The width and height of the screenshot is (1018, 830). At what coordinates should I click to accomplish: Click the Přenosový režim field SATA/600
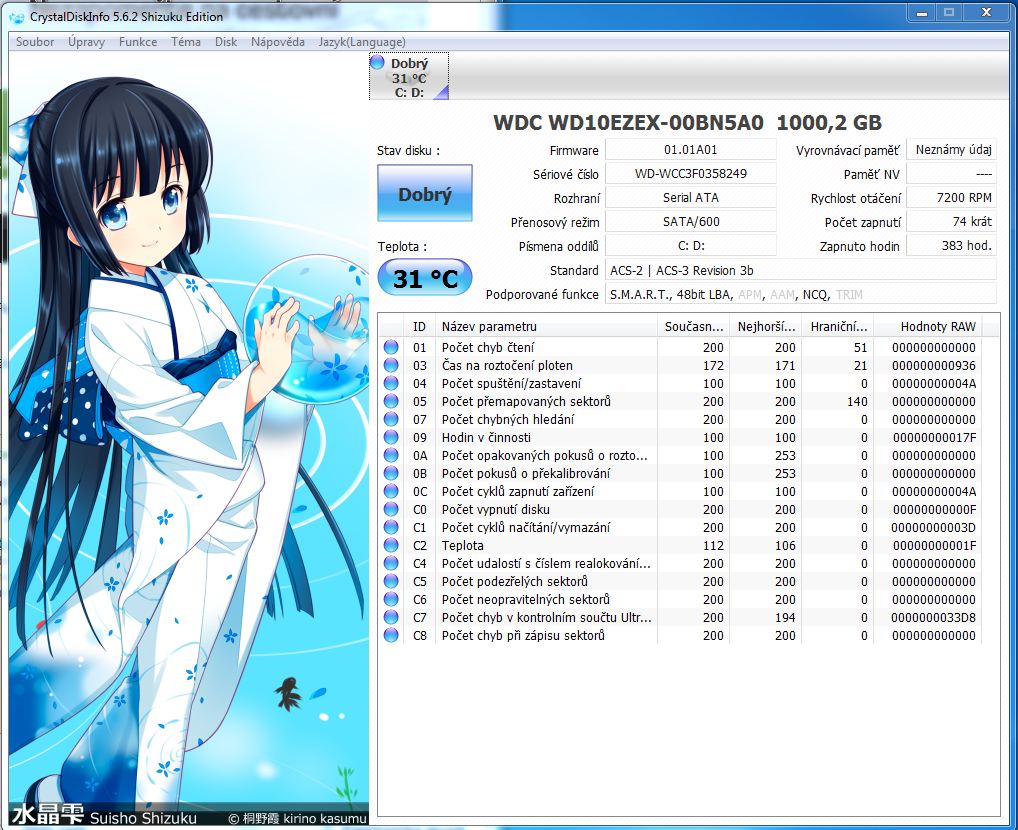(x=690, y=221)
